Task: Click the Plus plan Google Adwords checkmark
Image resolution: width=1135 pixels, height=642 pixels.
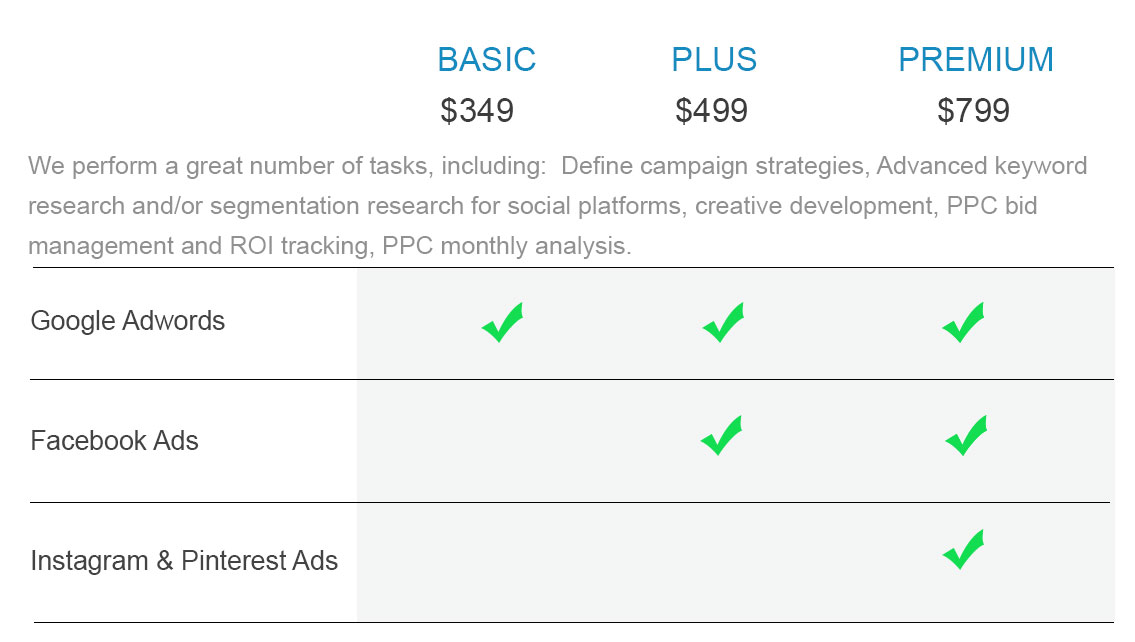Action: (723, 322)
